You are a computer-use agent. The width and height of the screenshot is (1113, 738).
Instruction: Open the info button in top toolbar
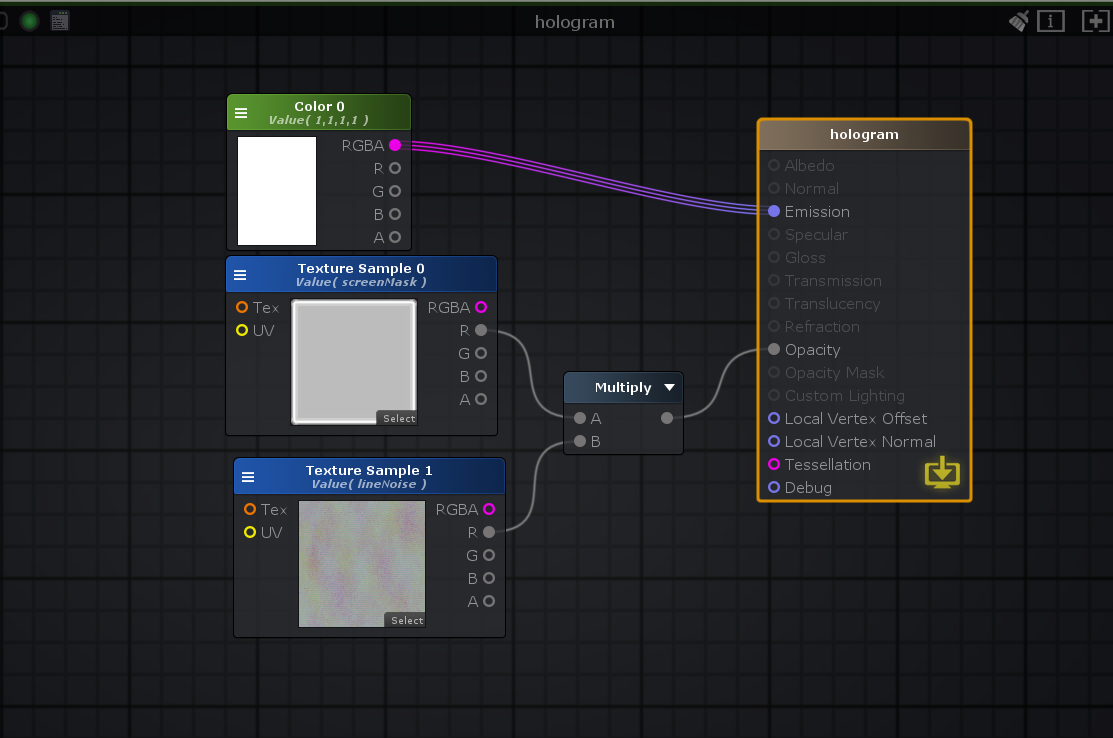(1050, 21)
